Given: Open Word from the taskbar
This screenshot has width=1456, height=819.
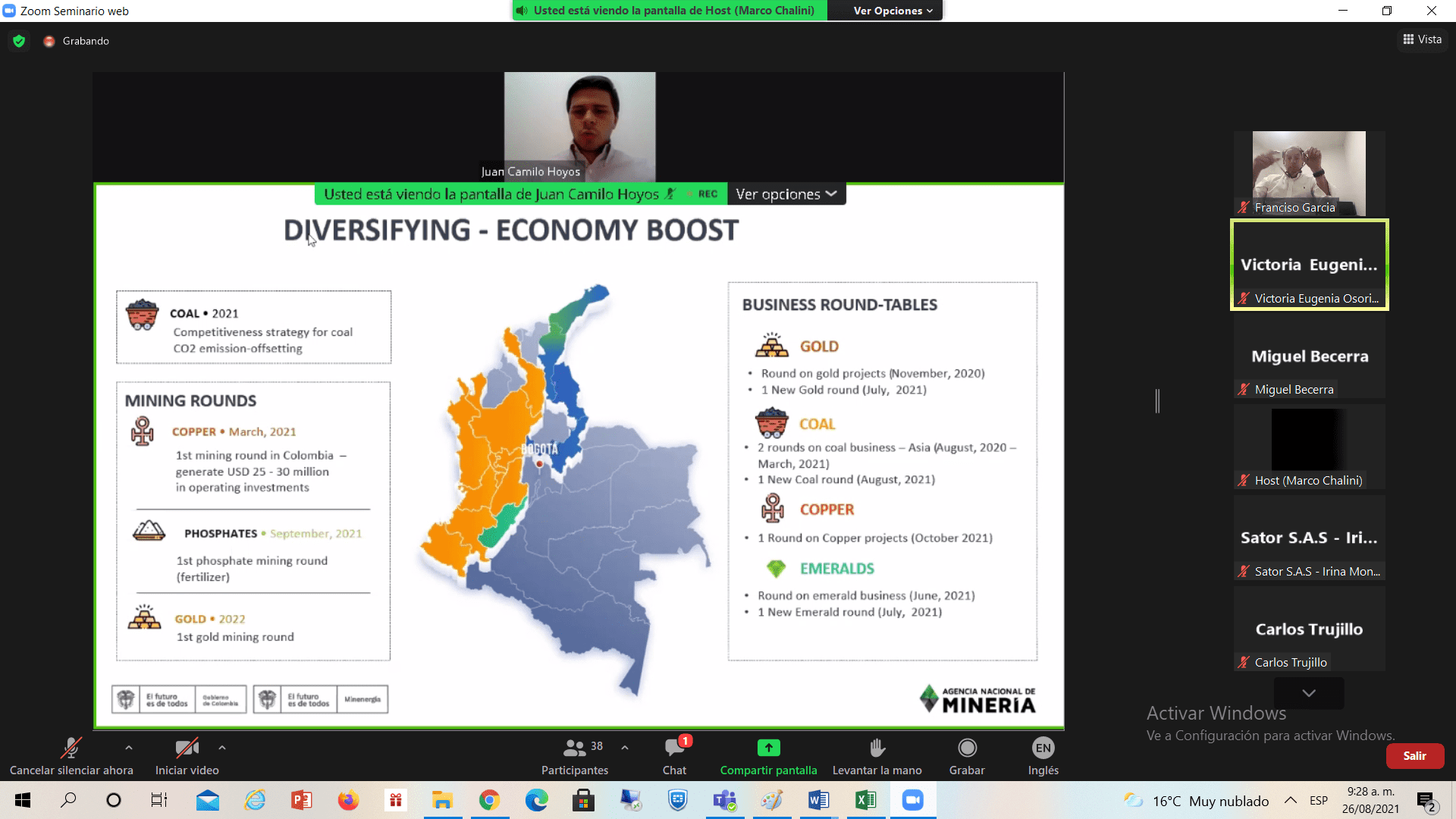Looking at the screenshot, I should (x=819, y=800).
